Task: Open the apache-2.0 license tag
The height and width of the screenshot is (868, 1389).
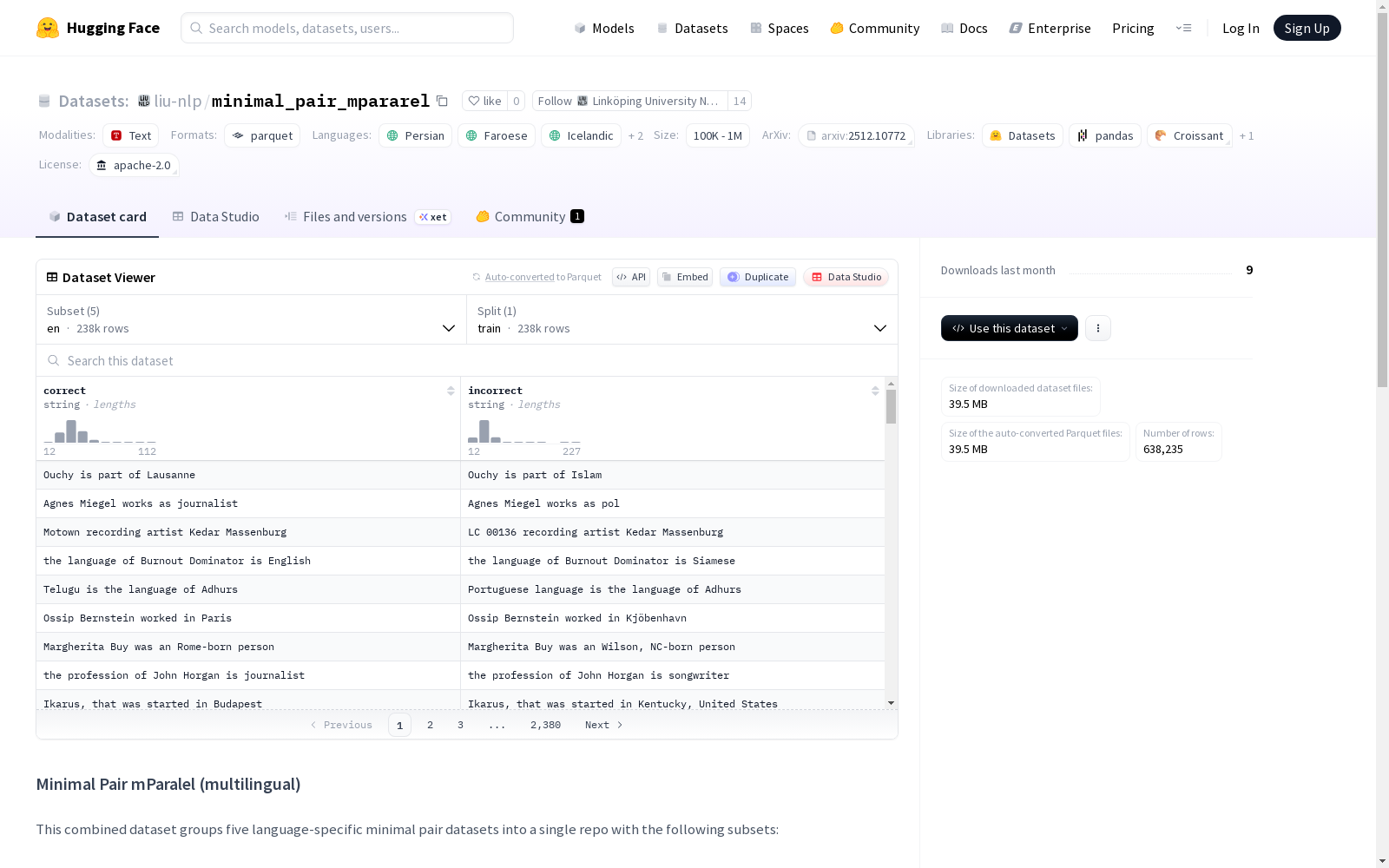Action: click(134, 165)
